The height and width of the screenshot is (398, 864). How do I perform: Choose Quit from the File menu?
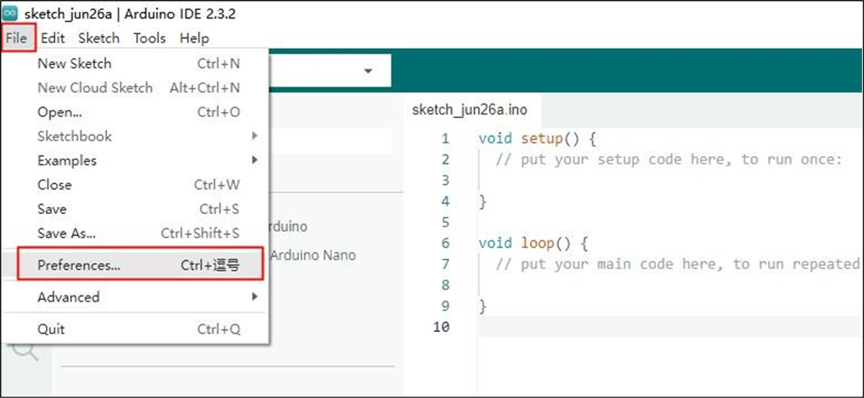(136, 329)
